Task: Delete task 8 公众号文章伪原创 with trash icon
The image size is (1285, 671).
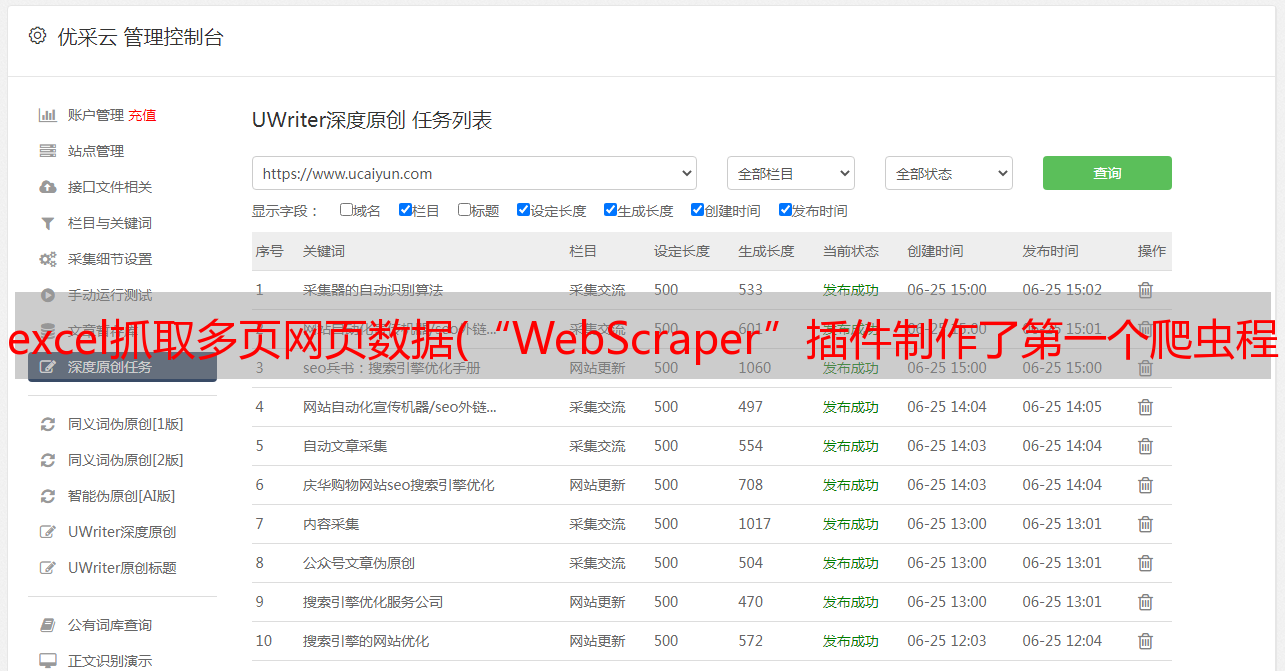Action: coord(1145,563)
